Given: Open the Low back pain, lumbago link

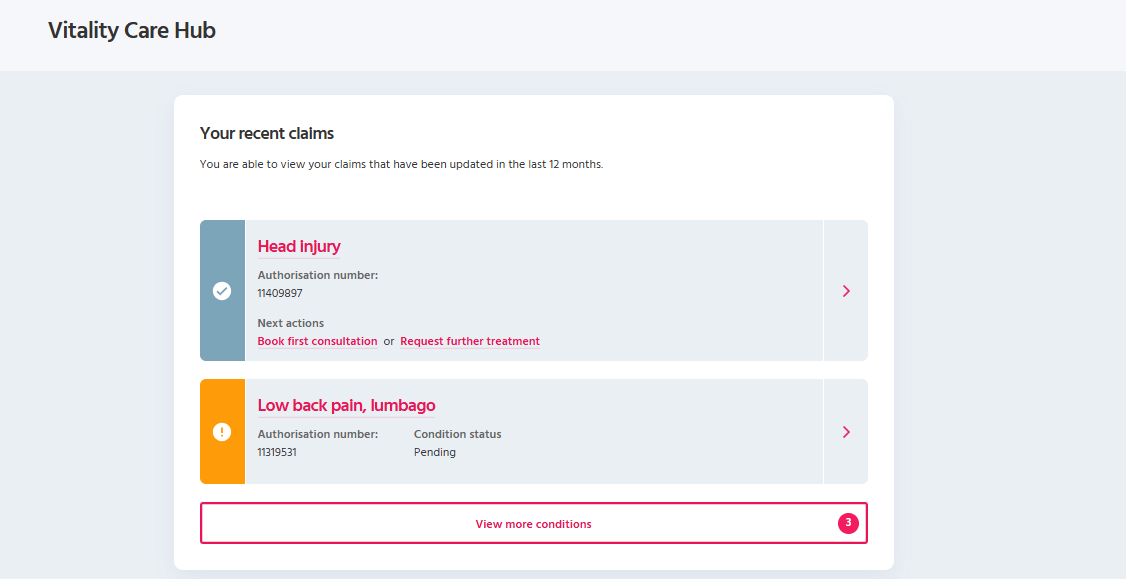Looking at the screenshot, I should click(x=346, y=406).
